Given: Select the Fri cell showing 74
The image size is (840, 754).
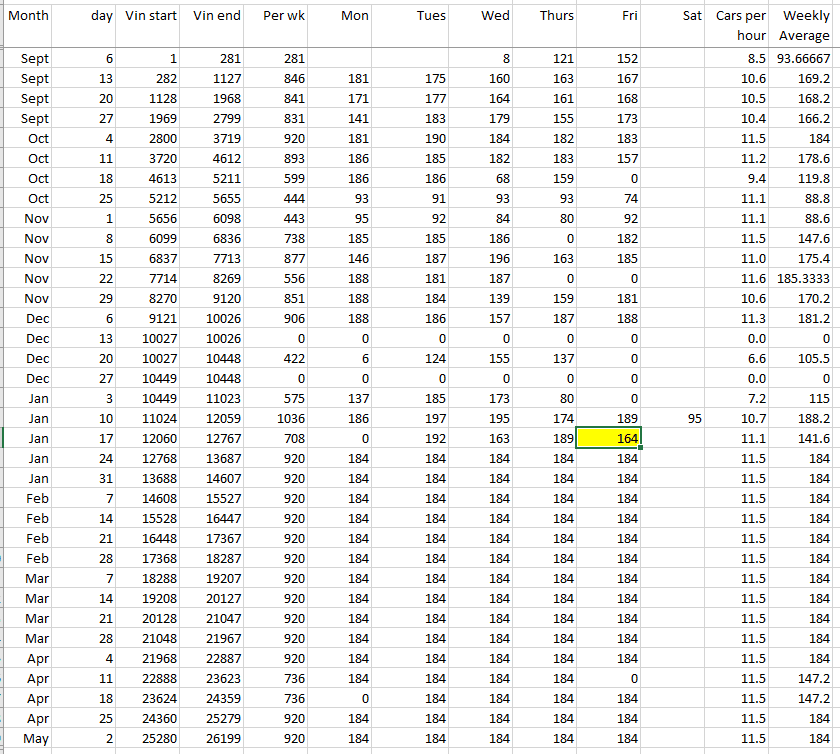Looking at the screenshot, I should click(608, 198).
